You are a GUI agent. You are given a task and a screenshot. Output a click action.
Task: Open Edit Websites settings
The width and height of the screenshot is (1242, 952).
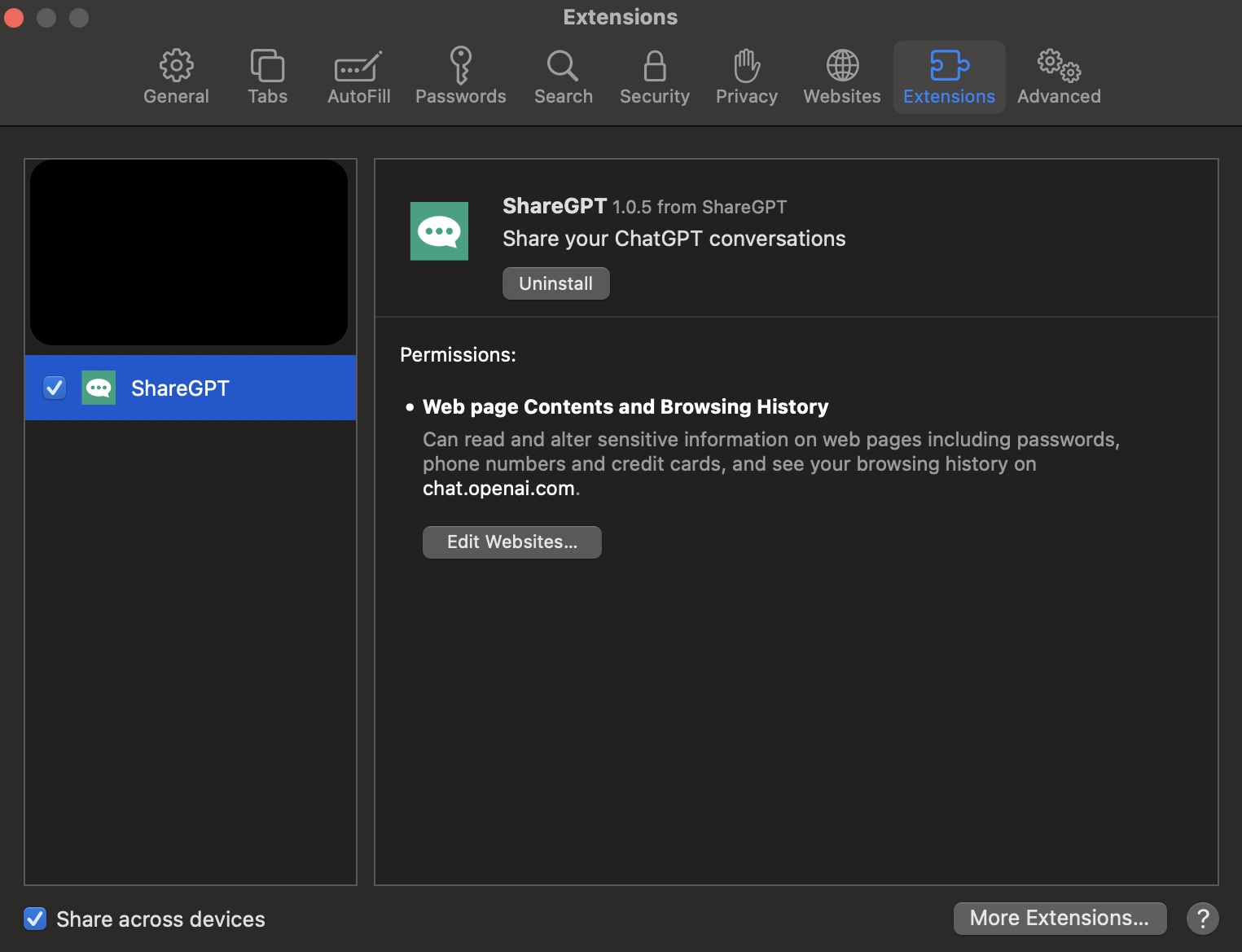pyautogui.click(x=511, y=542)
